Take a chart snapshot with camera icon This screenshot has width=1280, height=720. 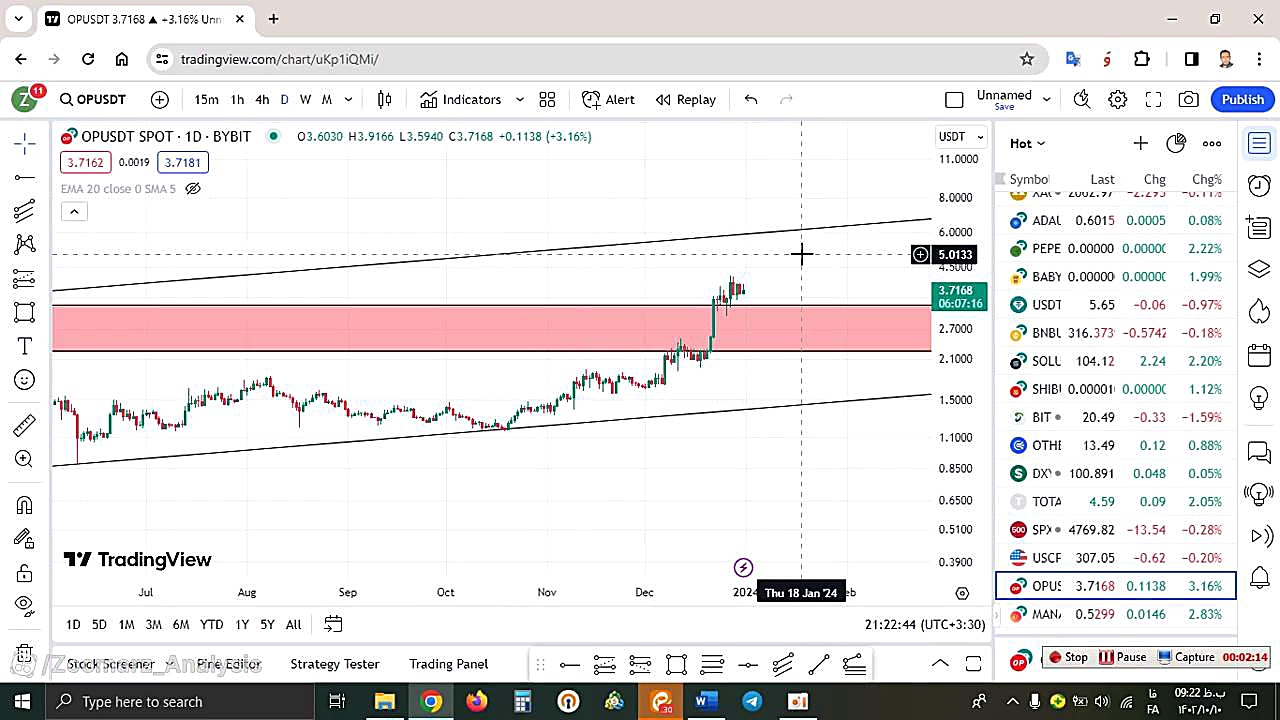click(x=1189, y=99)
